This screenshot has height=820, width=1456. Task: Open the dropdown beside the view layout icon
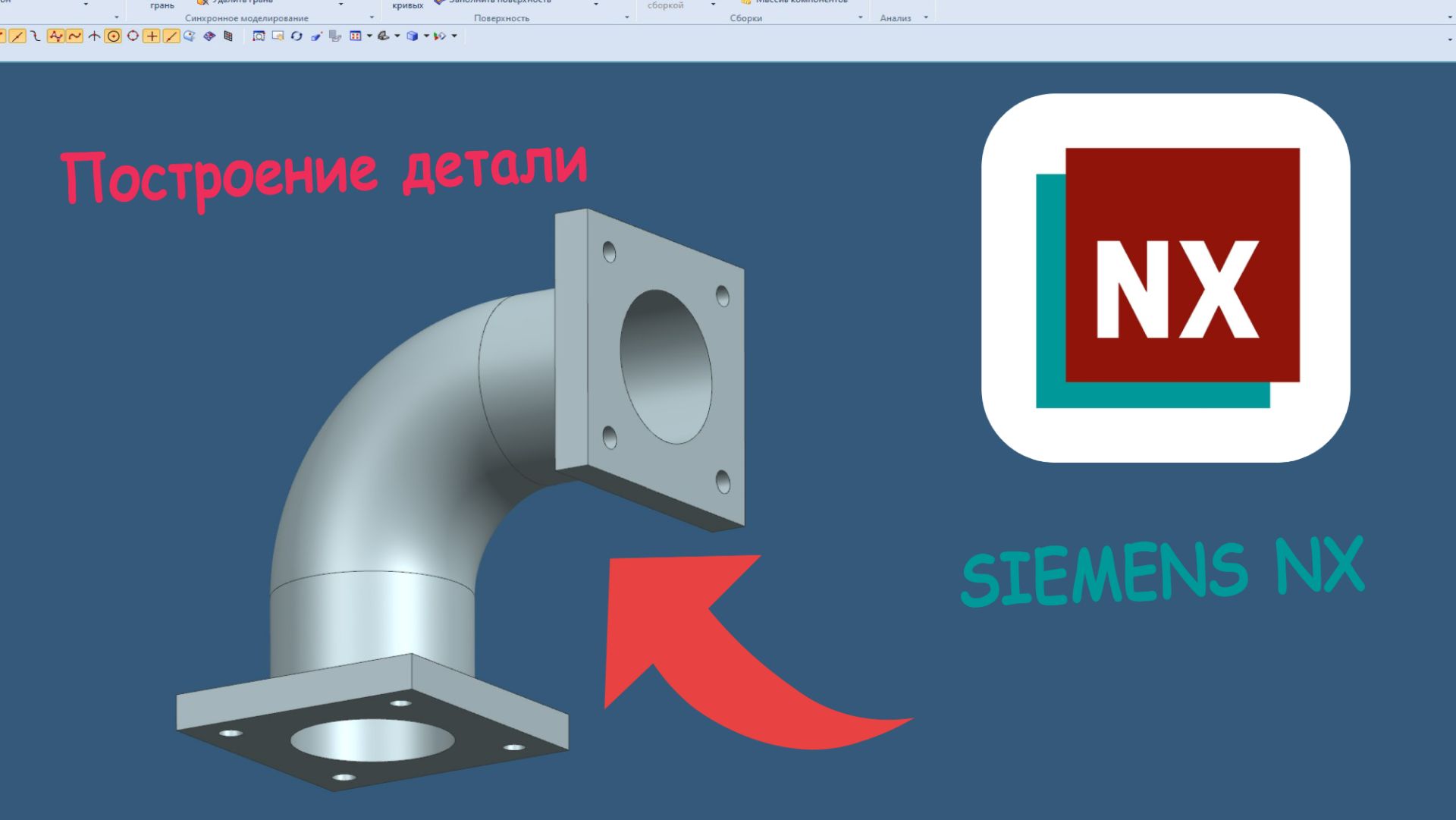click(369, 36)
